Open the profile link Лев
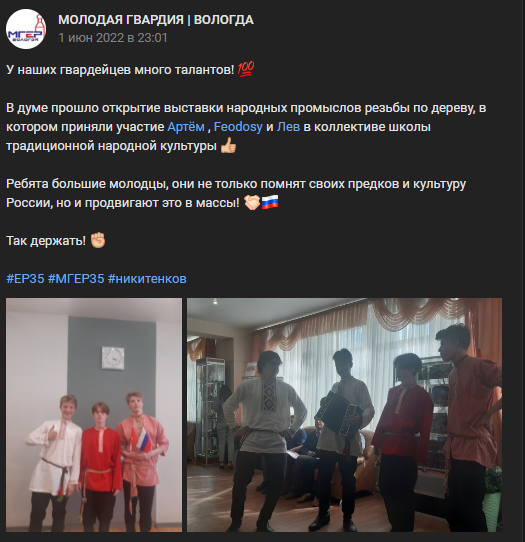Image resolution: width=525 pixels, height=542 pixels. 288,127
